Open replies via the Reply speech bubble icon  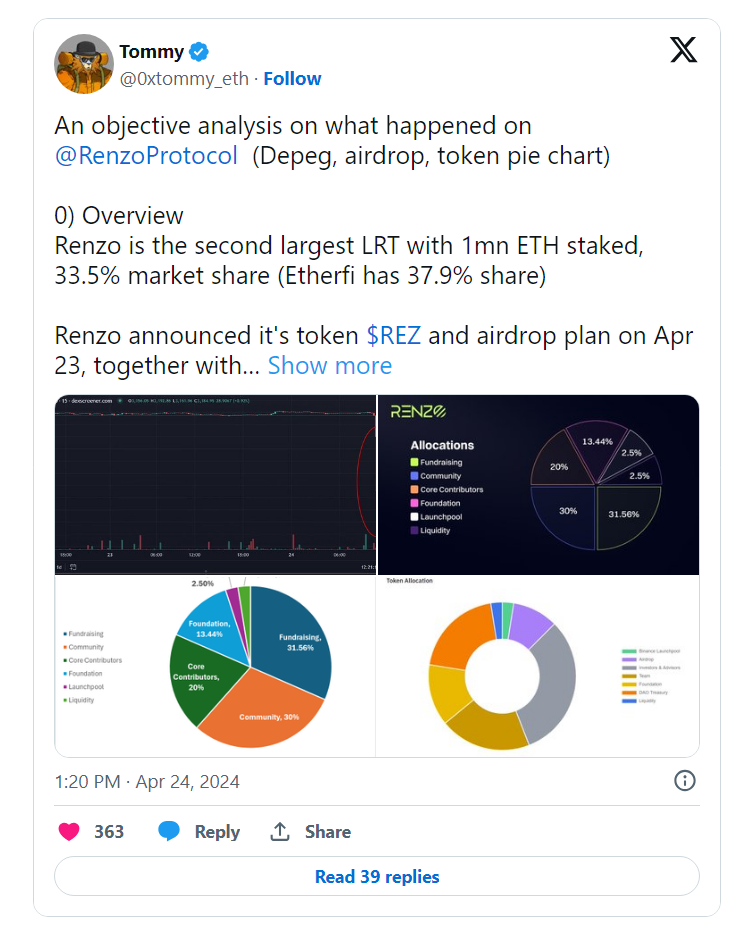point(166,831)
